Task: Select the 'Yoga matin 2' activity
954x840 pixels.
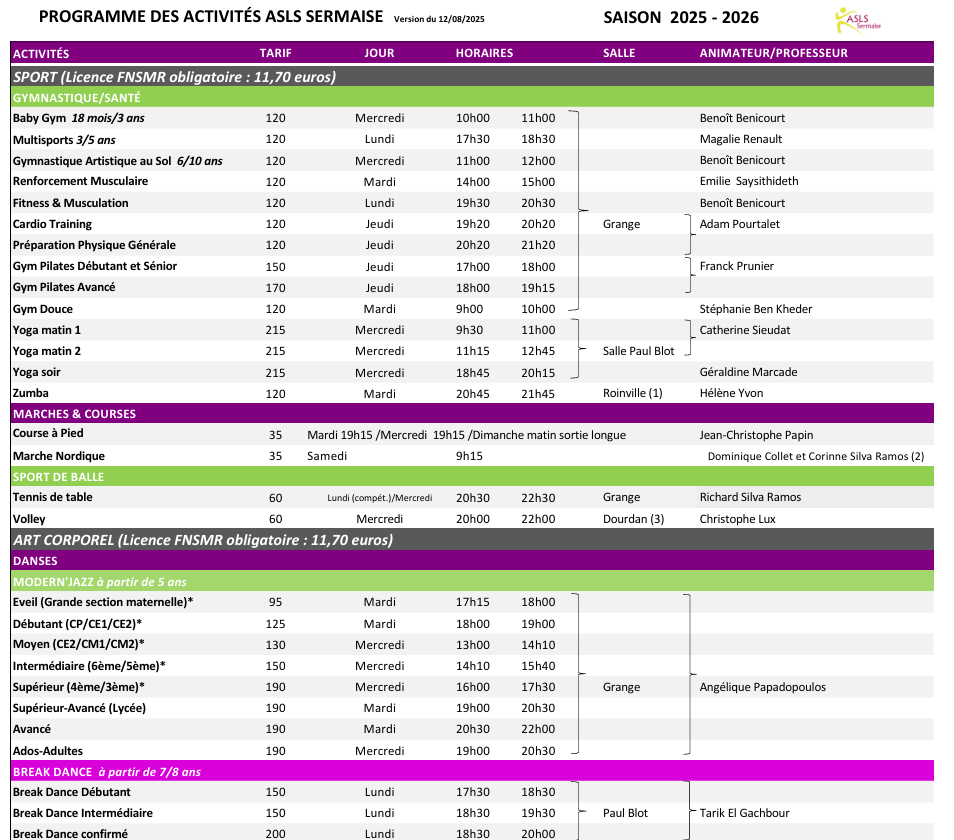Action: tap(47, 351)
